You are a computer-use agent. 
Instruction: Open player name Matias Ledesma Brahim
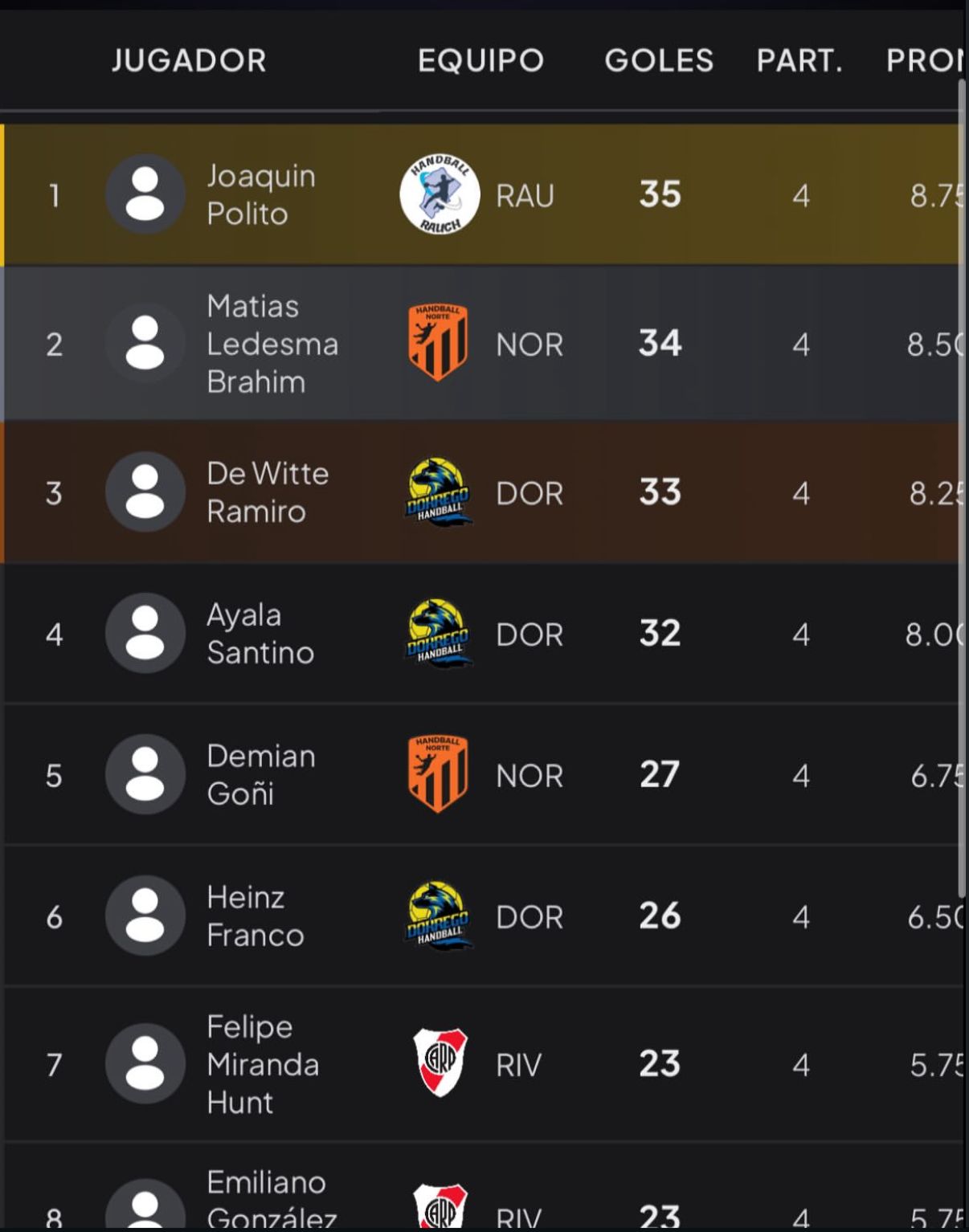click(272, 344)
